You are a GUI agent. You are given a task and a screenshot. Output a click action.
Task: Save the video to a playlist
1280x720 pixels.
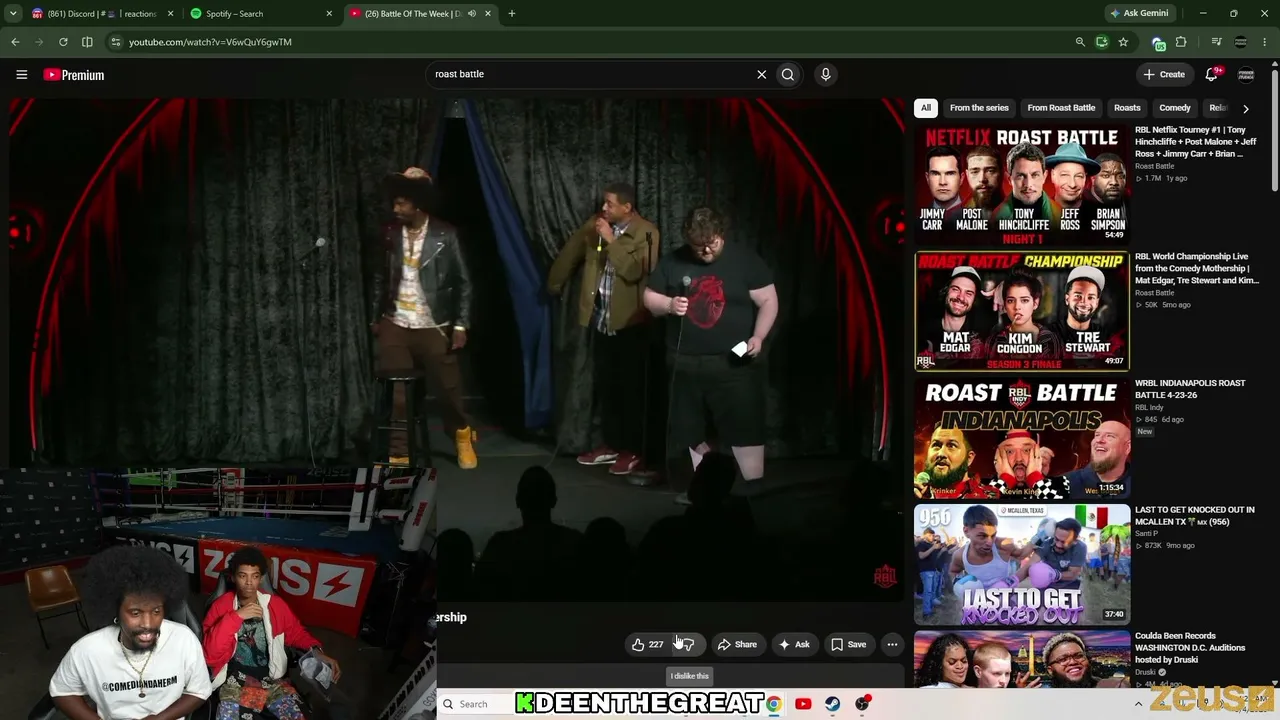coord(848,645)
